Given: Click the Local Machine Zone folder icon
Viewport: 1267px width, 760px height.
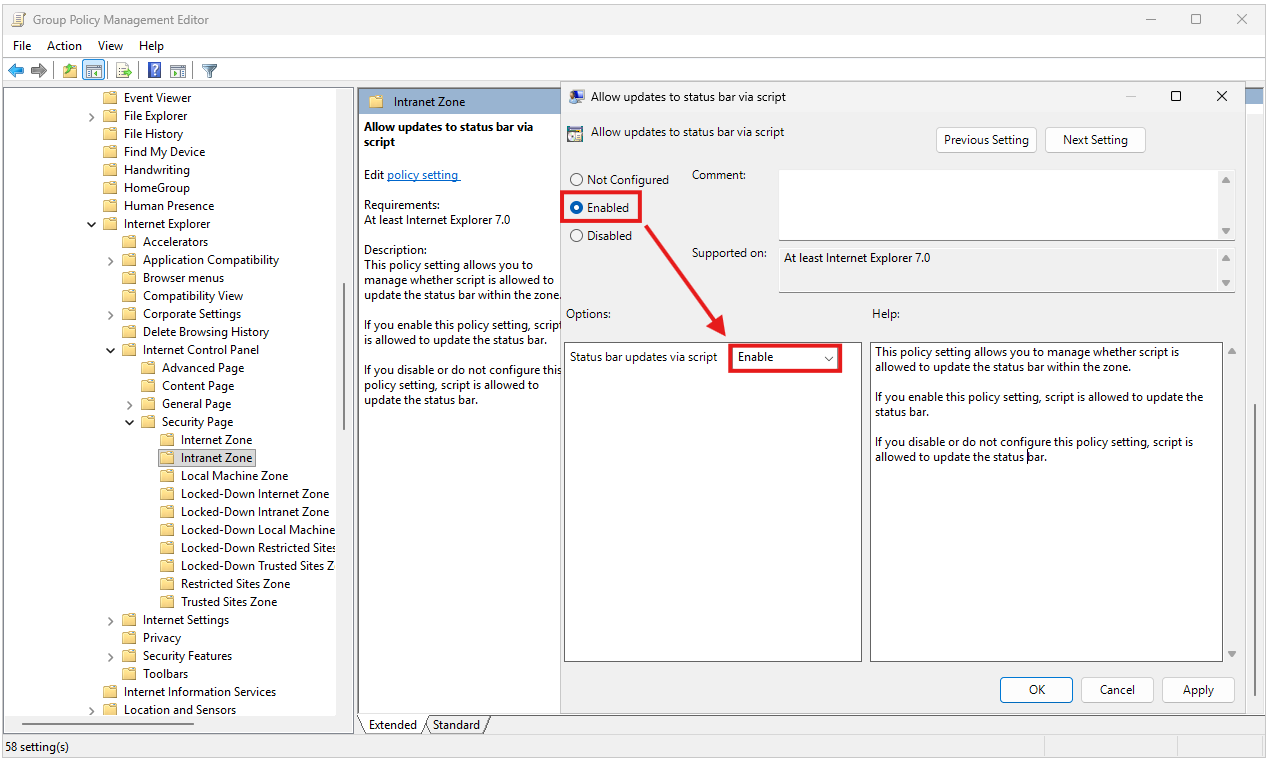Looking at the screenshot, I should click(167, 476).
